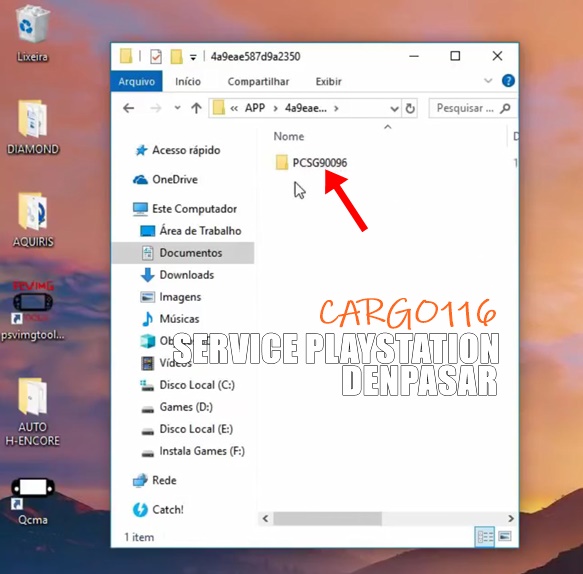Select Catch! in navigation pane

click(x=158, y=509)
